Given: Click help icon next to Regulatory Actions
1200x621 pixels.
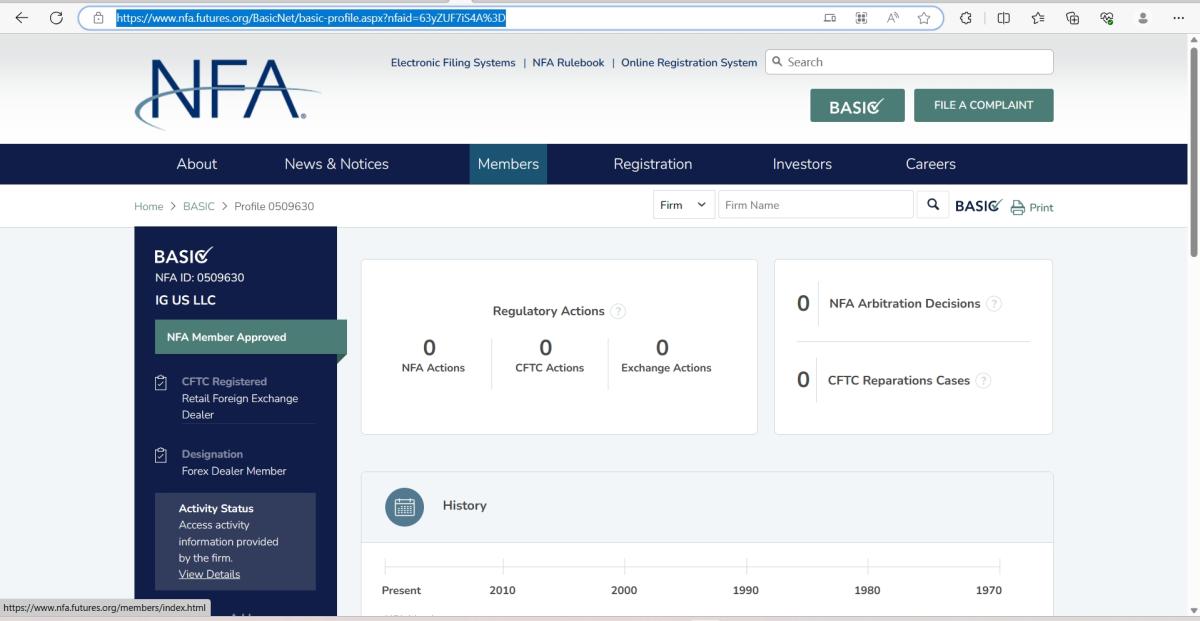Looking at the screenshot, I should point(618,311).
